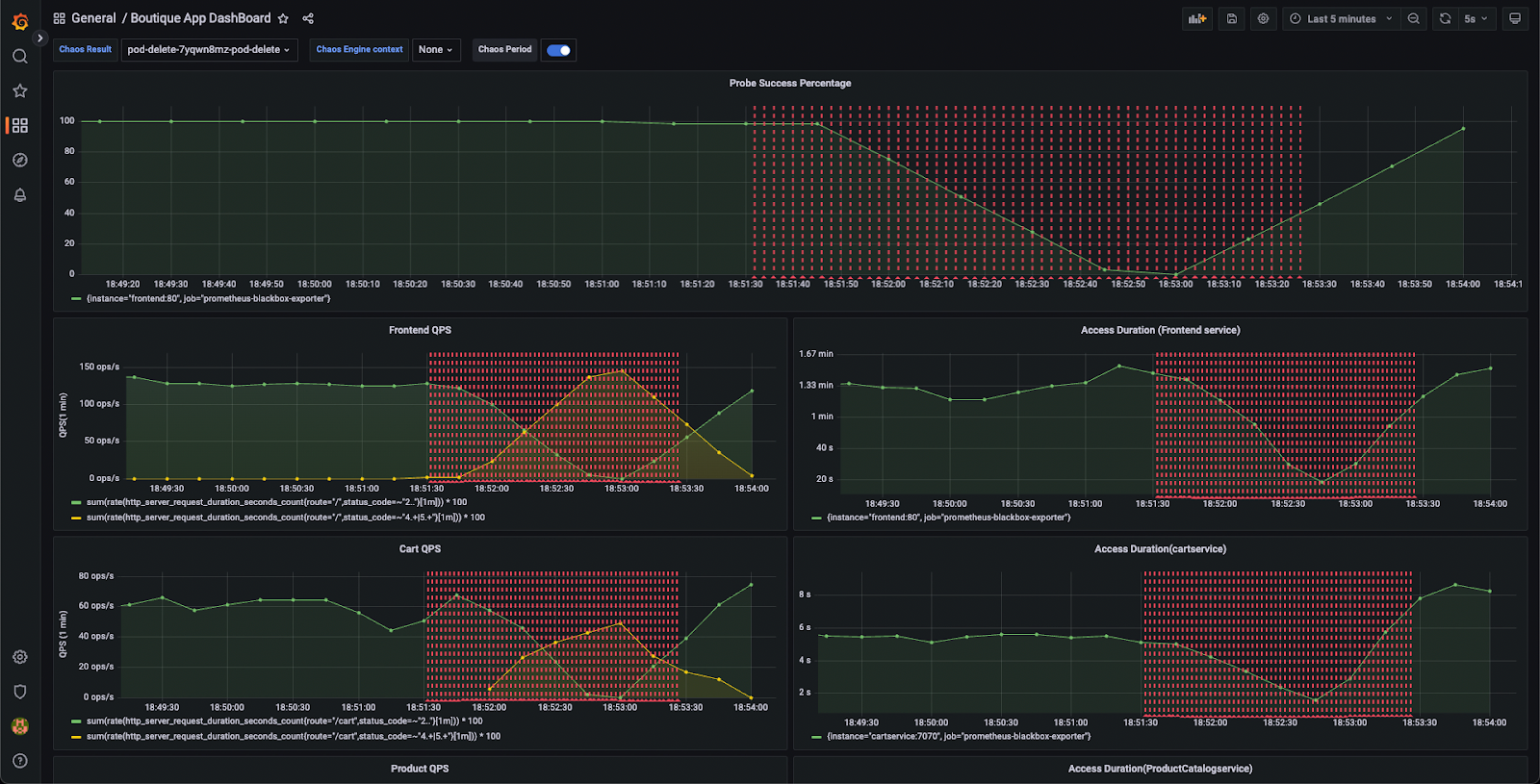Image resolution: width=1540 pixels, height=784 pixels.
Task: Open the Dashboards grid icon in sidebar
Action: [19, 126]
